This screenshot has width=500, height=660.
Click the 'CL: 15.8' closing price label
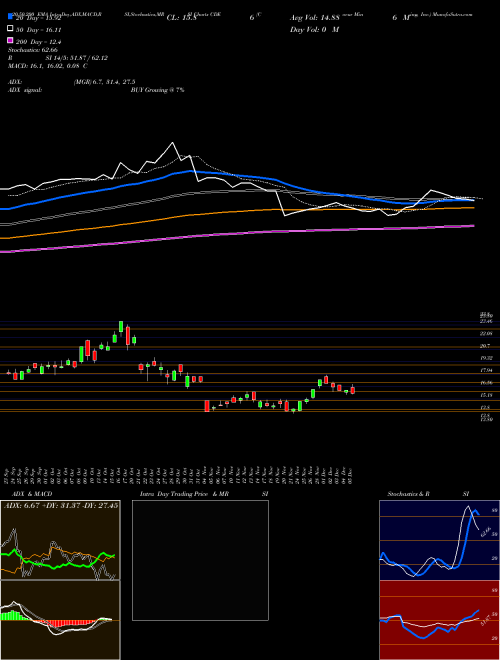182,18
